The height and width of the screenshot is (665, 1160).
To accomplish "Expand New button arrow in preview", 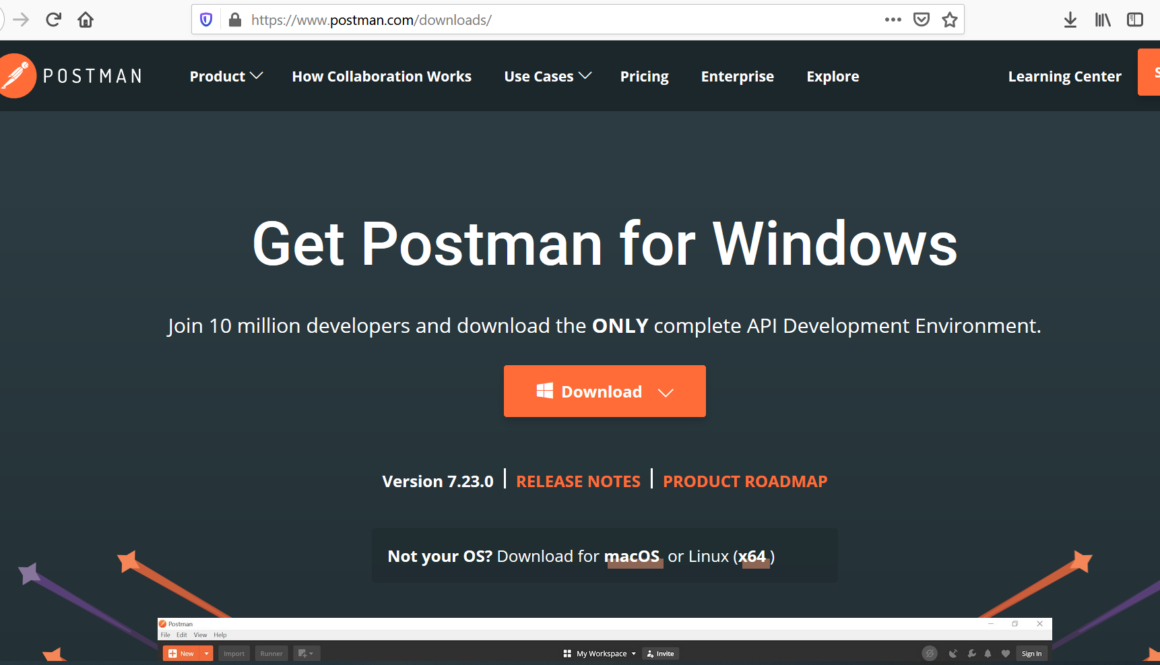I will click(206, 653).
